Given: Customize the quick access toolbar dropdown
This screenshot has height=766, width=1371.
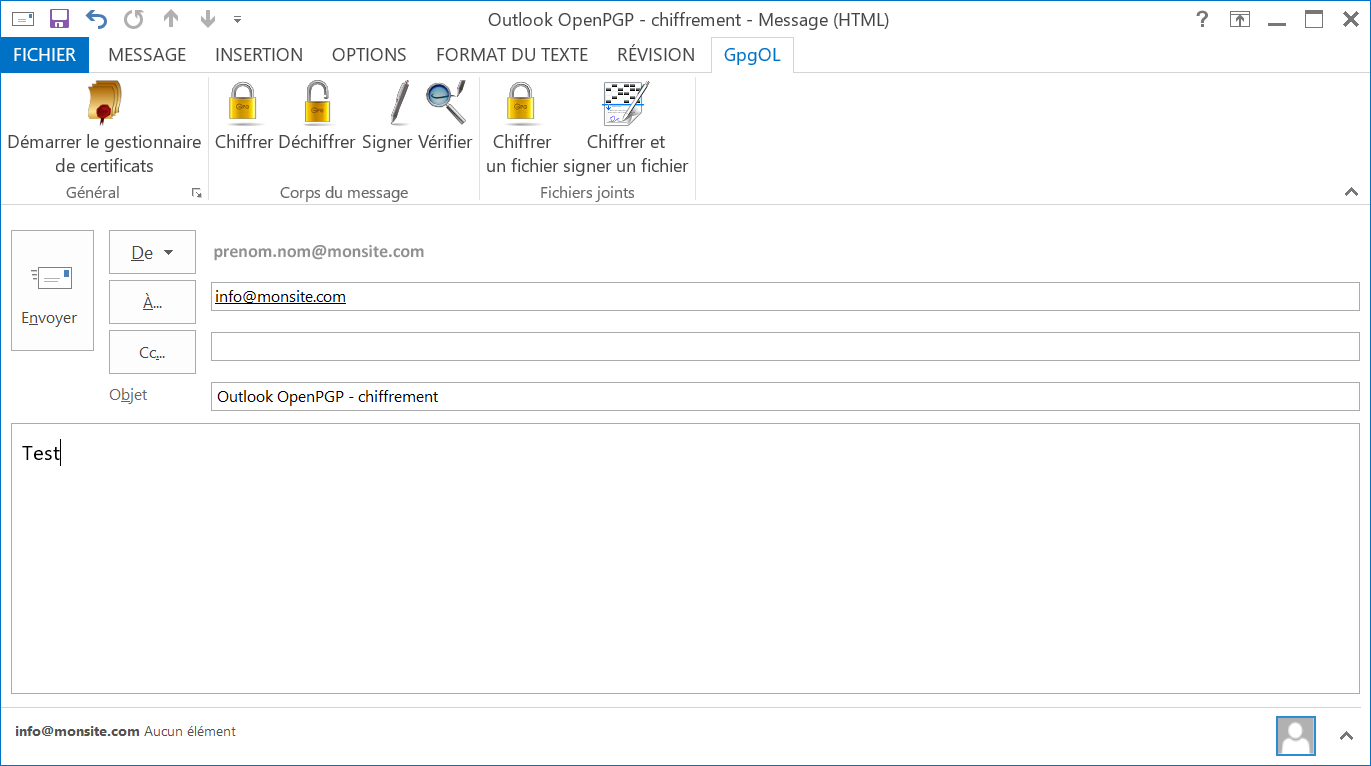Looking at the screenshot, I should point(237,19).
